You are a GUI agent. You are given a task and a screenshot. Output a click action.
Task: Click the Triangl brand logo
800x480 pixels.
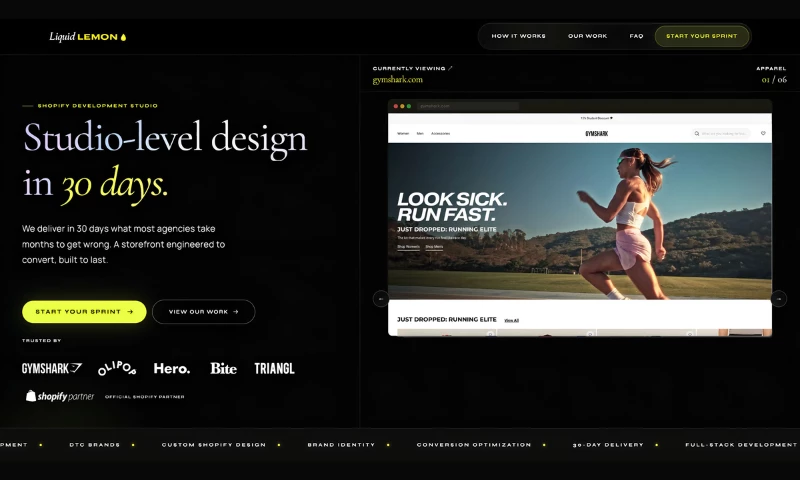pos(274,368)
